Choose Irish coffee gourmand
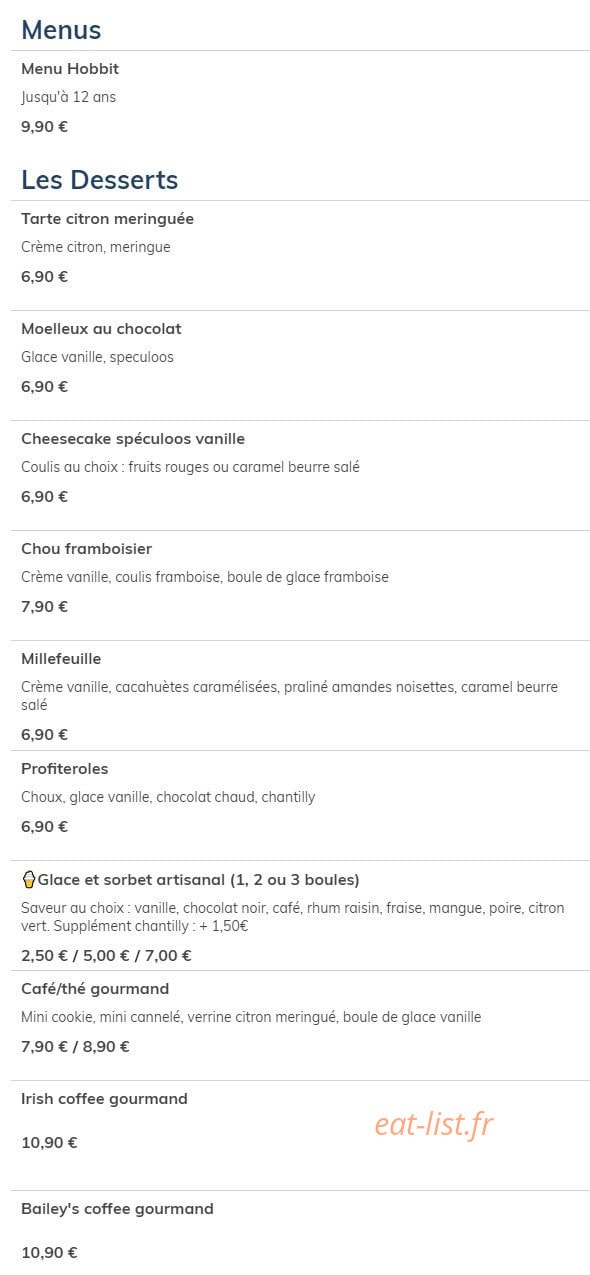Image resolution: width=590 pixels, height=1275 pixels. coord(105,1099)
